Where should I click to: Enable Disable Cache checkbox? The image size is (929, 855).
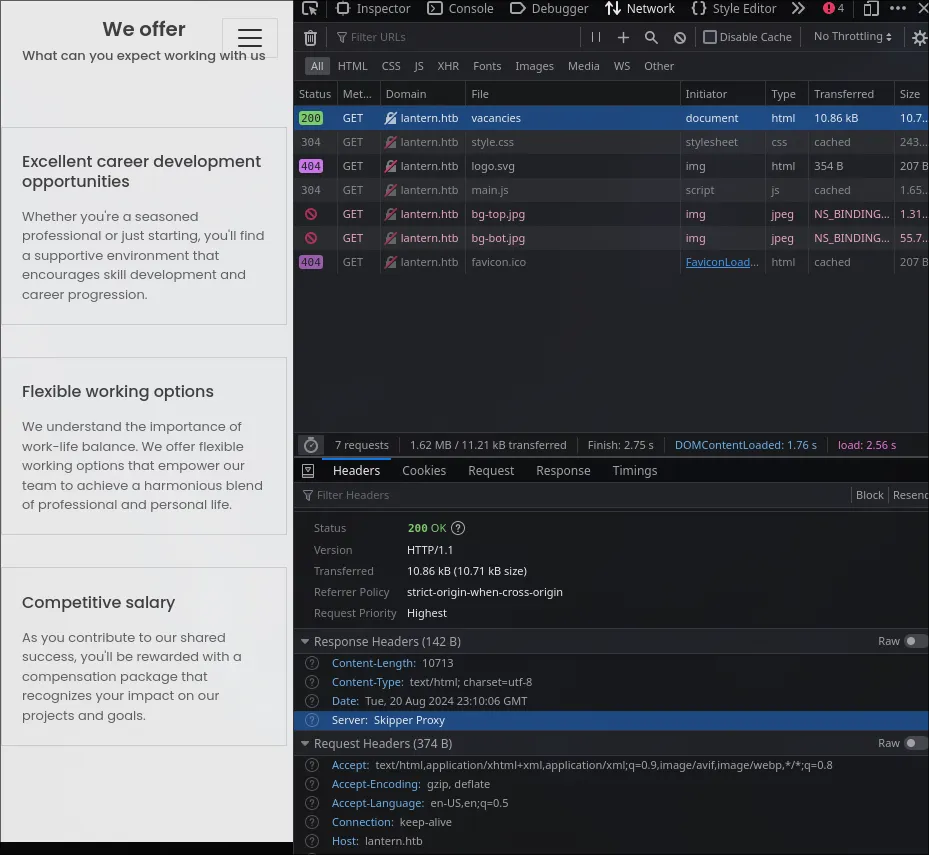(710, 37)
